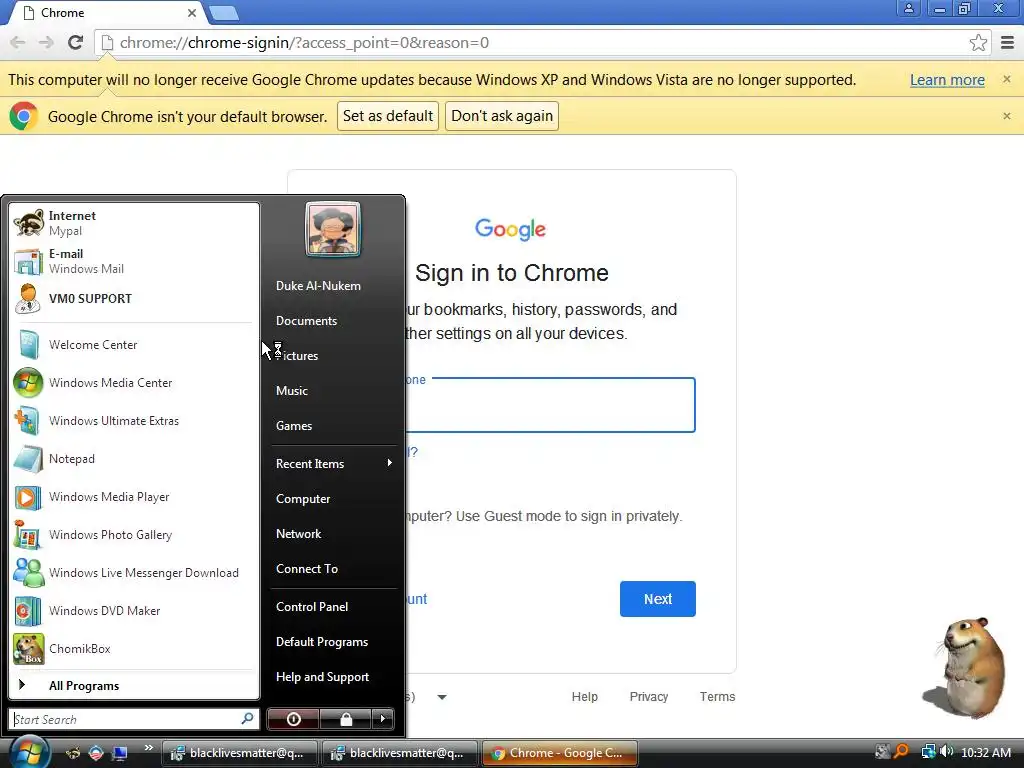Click the Privacy footer link
This screenshot has height=768, width=1024.
point(648,697)
